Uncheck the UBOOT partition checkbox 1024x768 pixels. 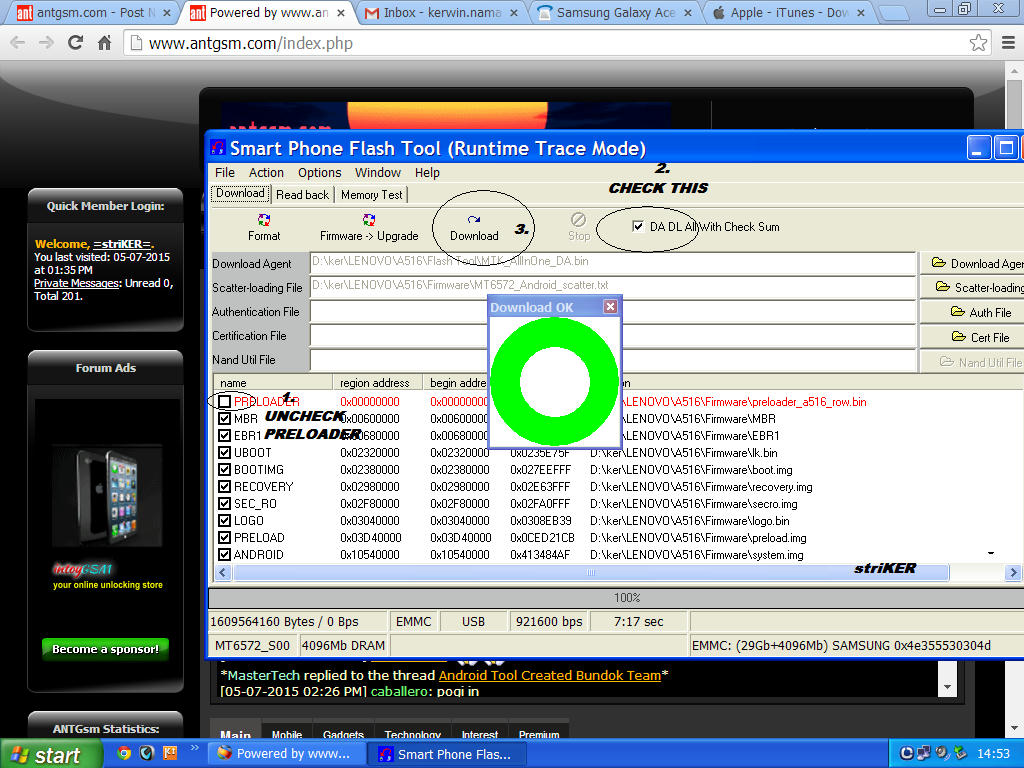point(225,452)
